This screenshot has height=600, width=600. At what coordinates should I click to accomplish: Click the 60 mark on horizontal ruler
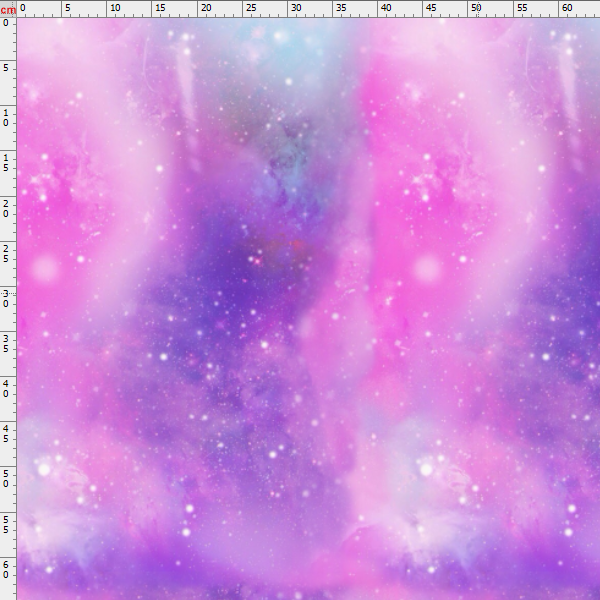(567, 7)
